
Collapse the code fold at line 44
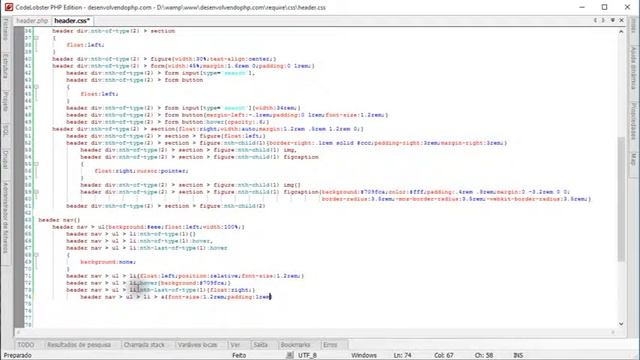(x=36, y=87)
